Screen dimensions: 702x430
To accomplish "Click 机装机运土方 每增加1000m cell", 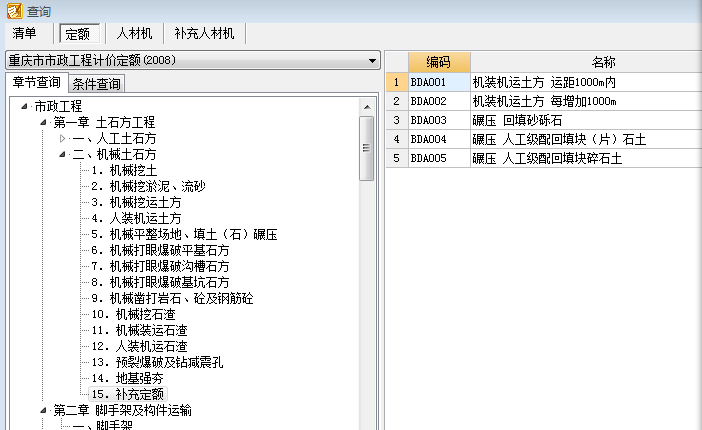I will point(586,101).
